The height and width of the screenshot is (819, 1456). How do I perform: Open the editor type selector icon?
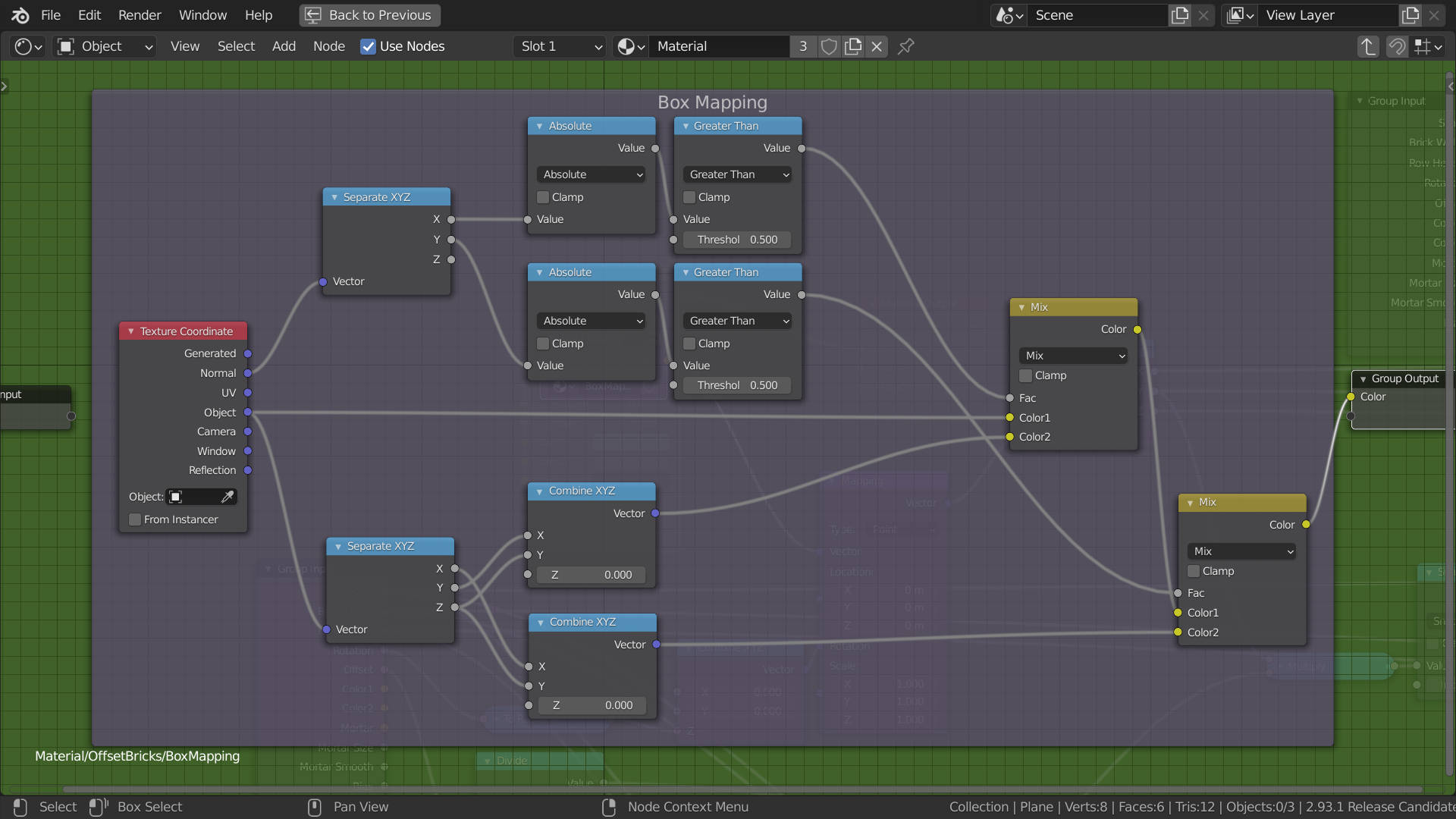[28, 46]
